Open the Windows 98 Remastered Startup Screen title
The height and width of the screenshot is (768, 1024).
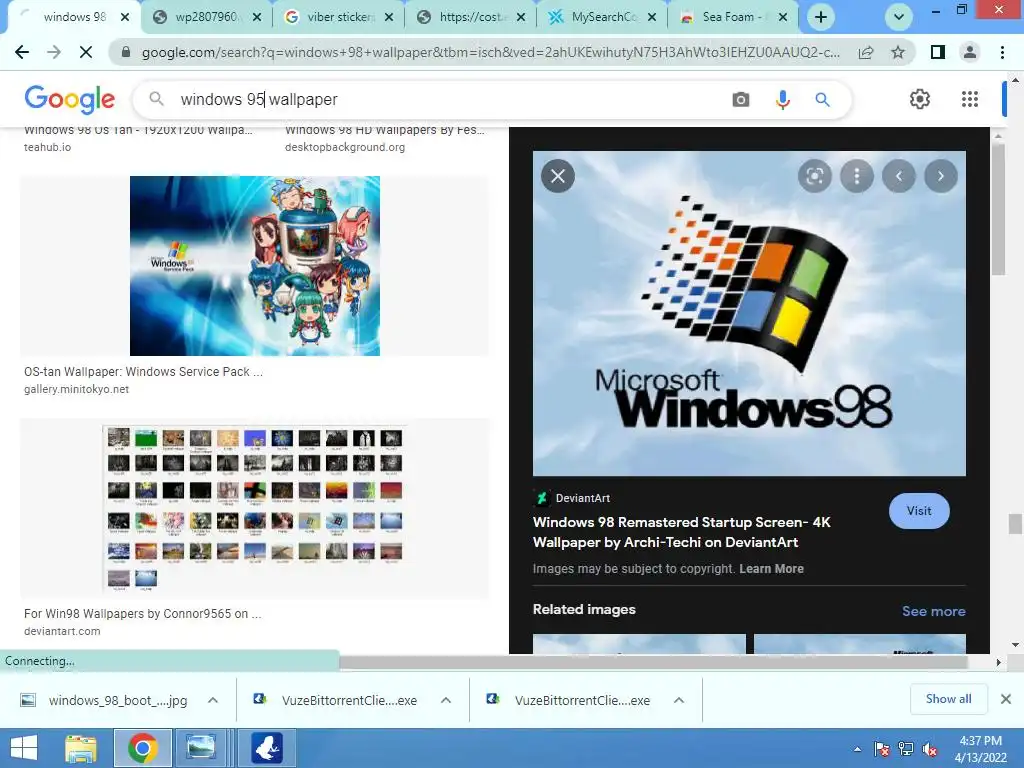[x=682, y=532]
